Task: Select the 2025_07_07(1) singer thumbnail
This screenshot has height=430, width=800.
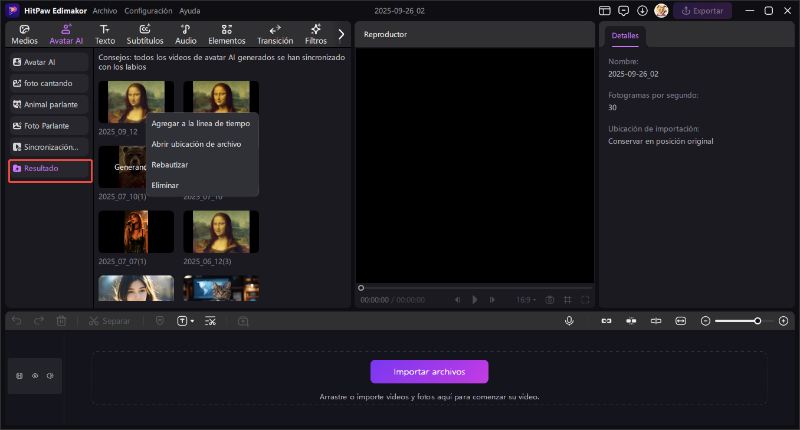Action: click(136, 232)
